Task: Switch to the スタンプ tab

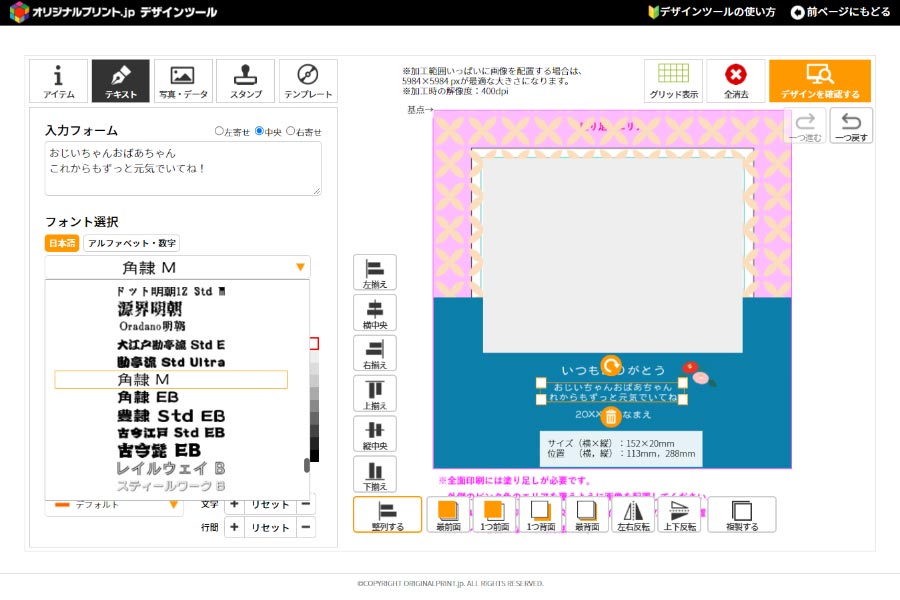Action: (x=246, y=80)
